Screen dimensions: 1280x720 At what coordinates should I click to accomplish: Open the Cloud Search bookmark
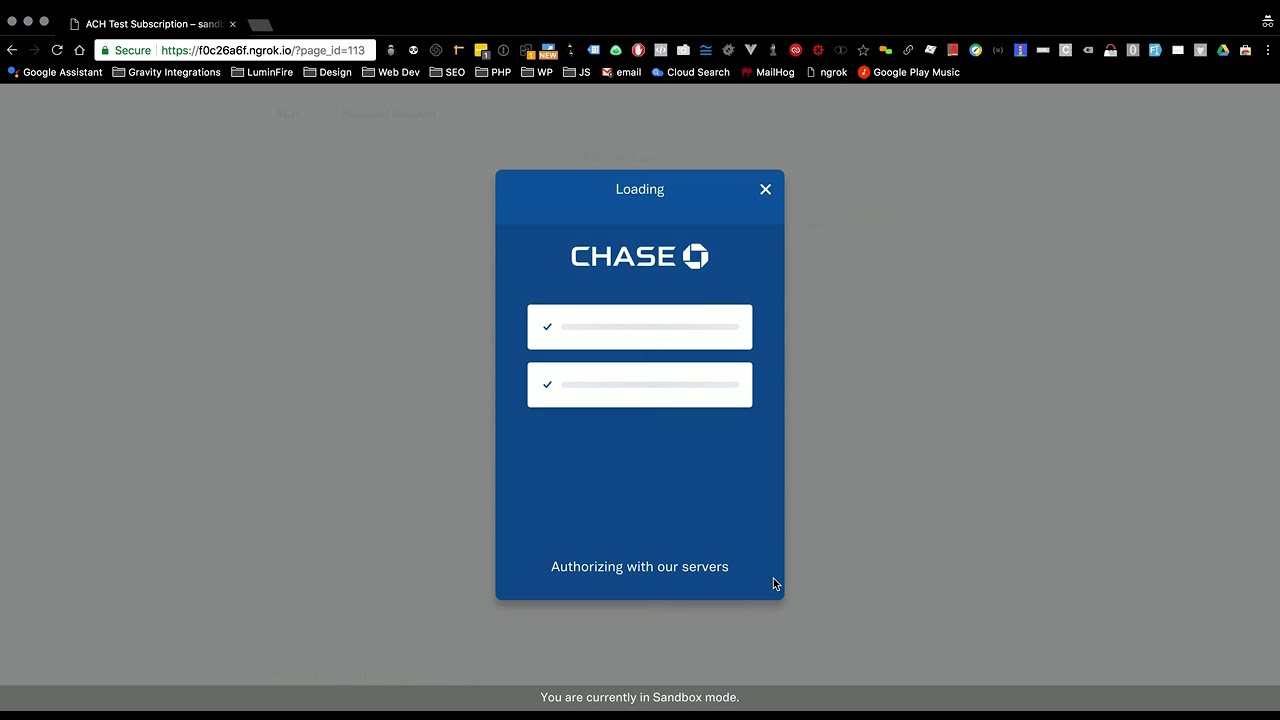coord(690,72)
